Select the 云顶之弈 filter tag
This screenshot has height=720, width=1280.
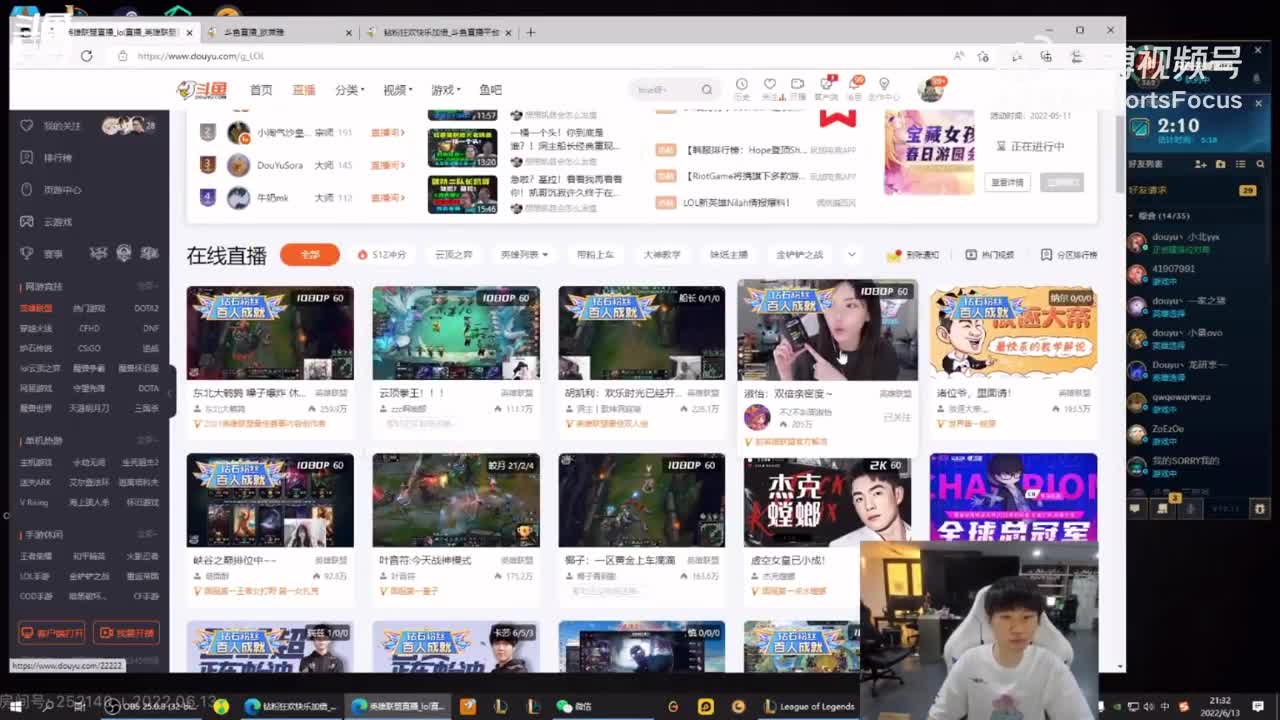(x=453, y=255)
